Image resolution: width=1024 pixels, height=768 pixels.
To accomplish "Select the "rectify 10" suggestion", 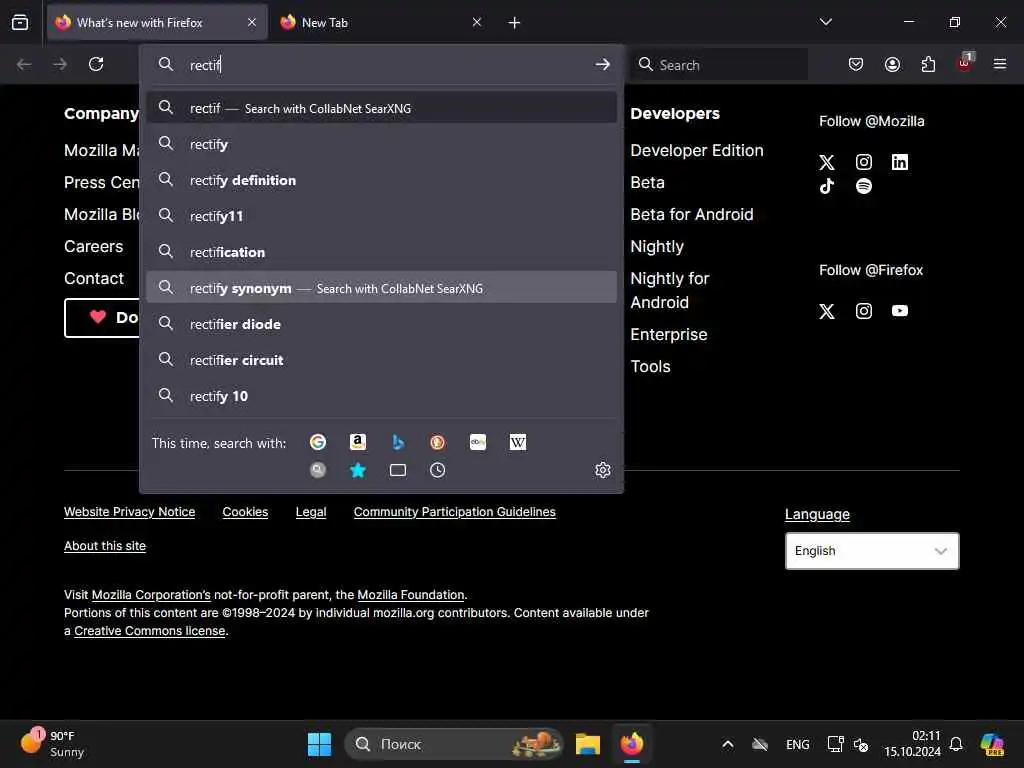I will pyautogui.click(x=381, y=396).
